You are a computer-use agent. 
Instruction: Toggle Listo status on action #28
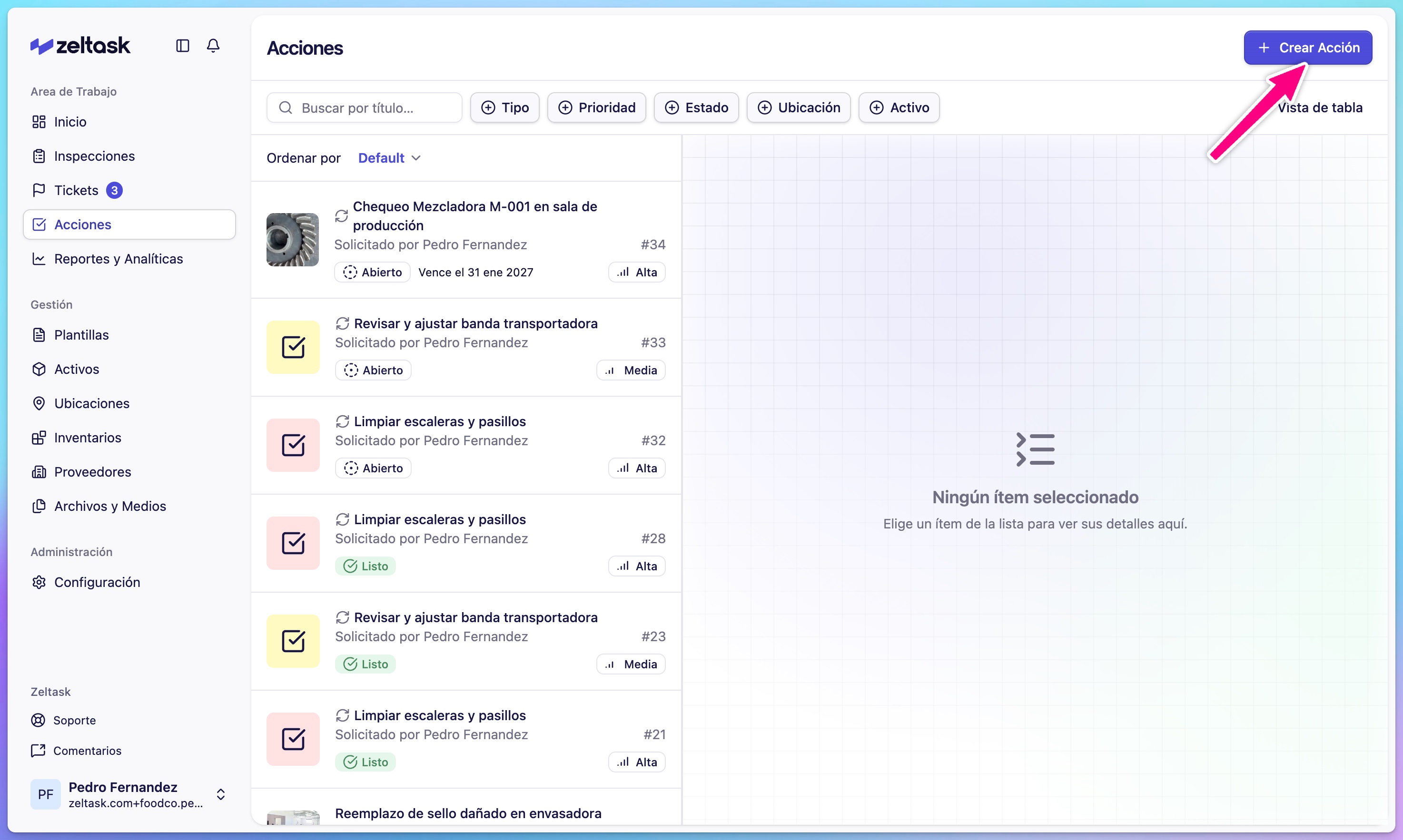(365, 566)
